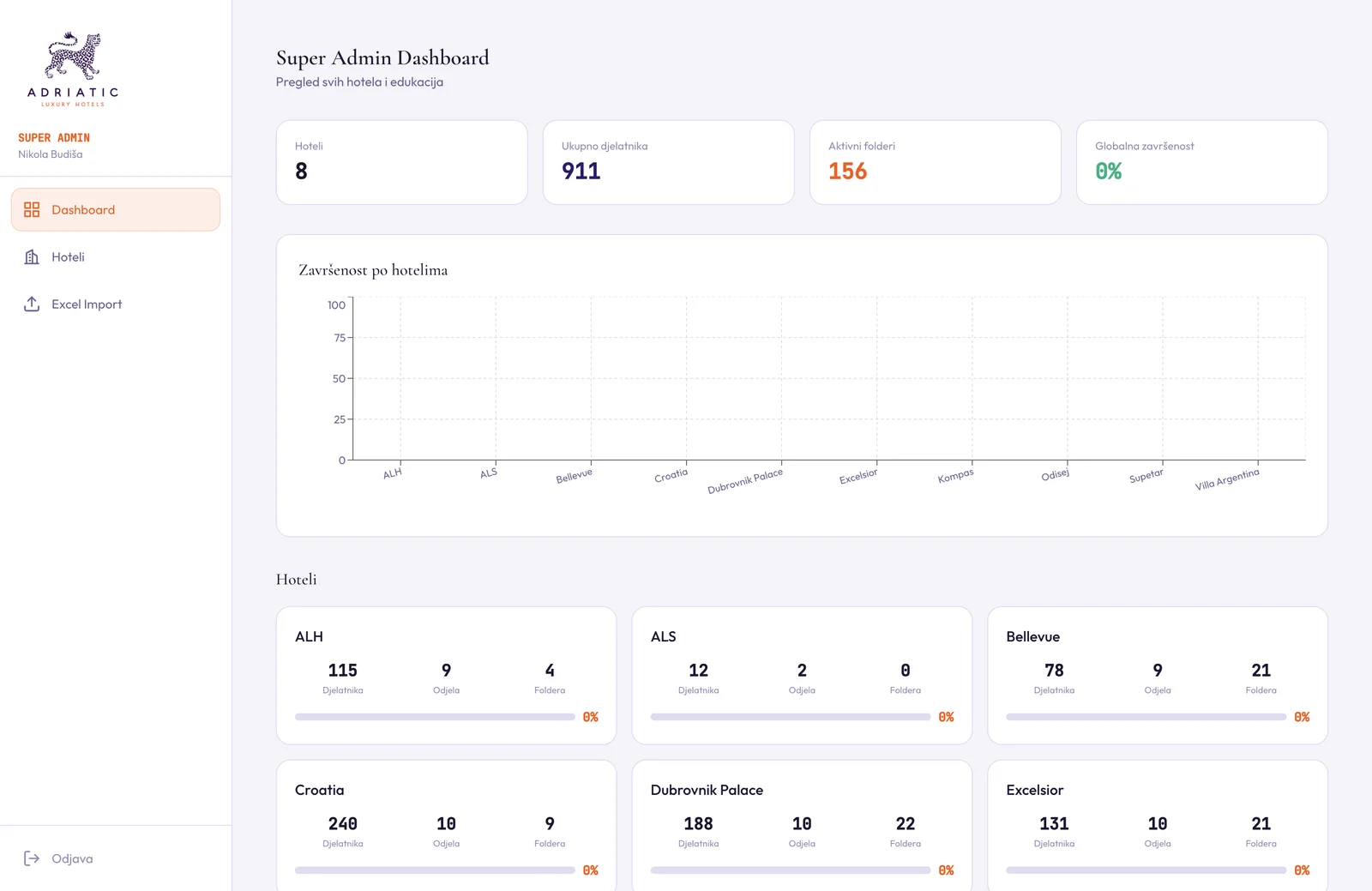1372x891 pixels.
Task: Click the Odjava logout icon
Action: [x=32, y=858]
